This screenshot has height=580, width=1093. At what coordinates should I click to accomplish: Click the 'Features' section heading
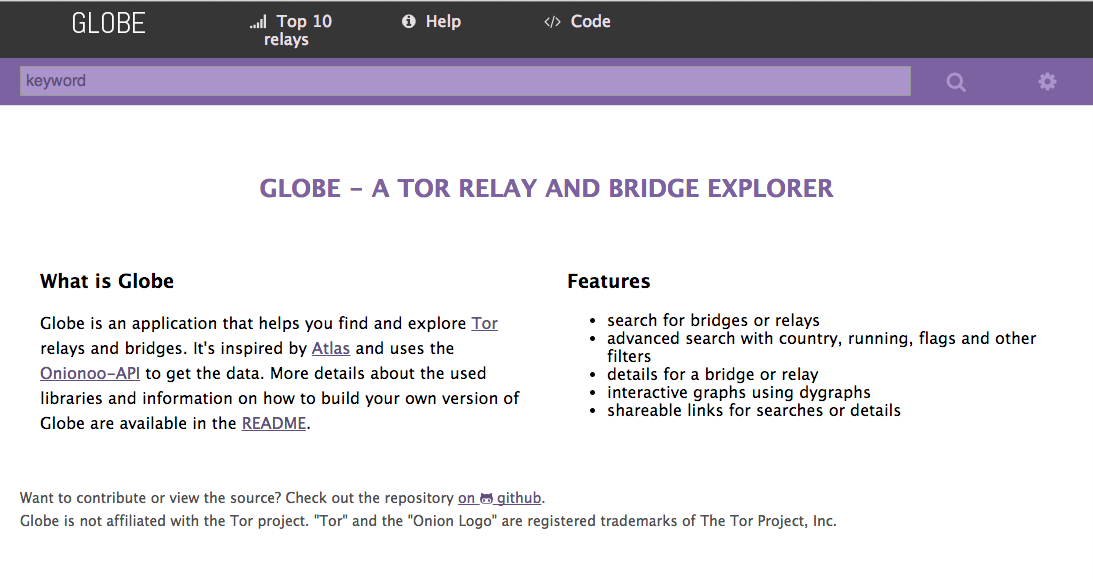[x=608, y=282]
